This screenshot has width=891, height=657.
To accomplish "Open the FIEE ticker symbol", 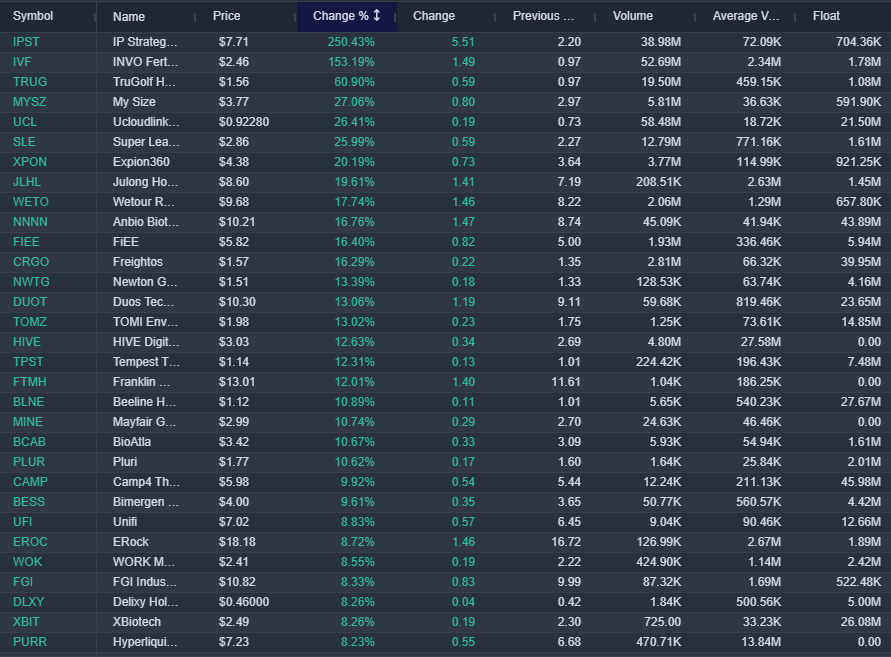I will tap(26, 242).
